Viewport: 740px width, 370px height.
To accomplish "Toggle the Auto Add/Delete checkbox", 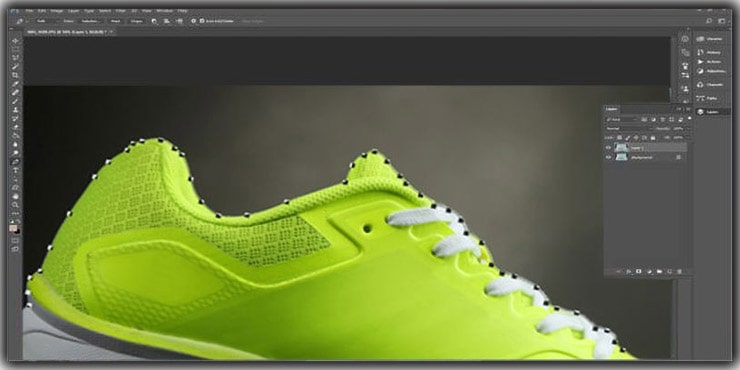I will pos(202,21).
